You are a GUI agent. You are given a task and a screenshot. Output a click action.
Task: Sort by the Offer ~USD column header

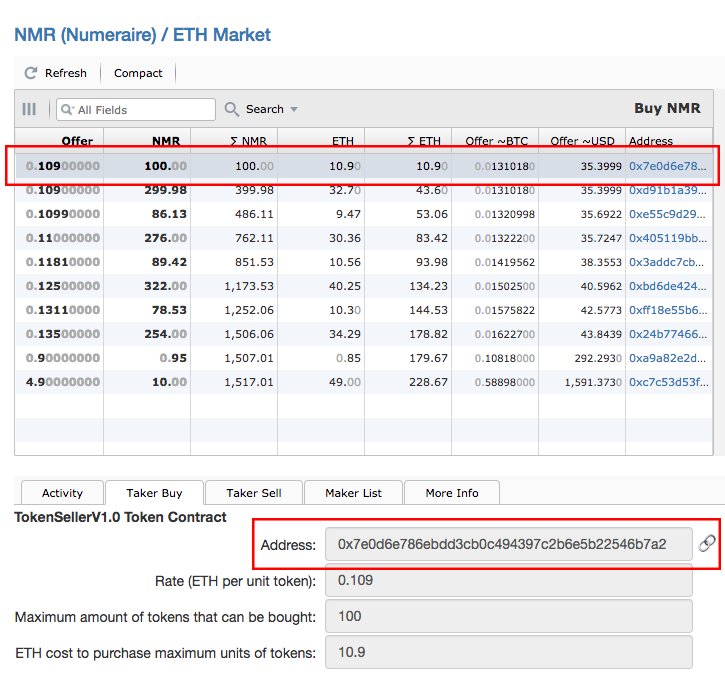582,141
